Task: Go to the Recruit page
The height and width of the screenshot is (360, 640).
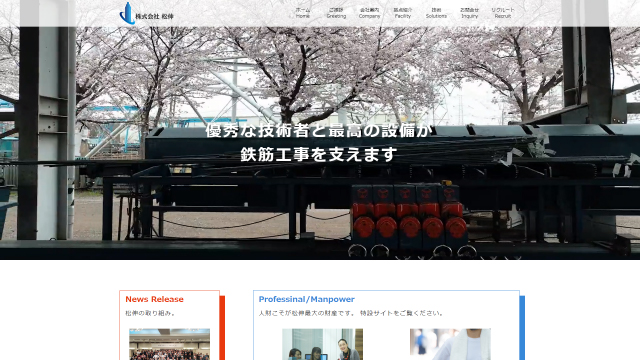Action: point(503,13)
